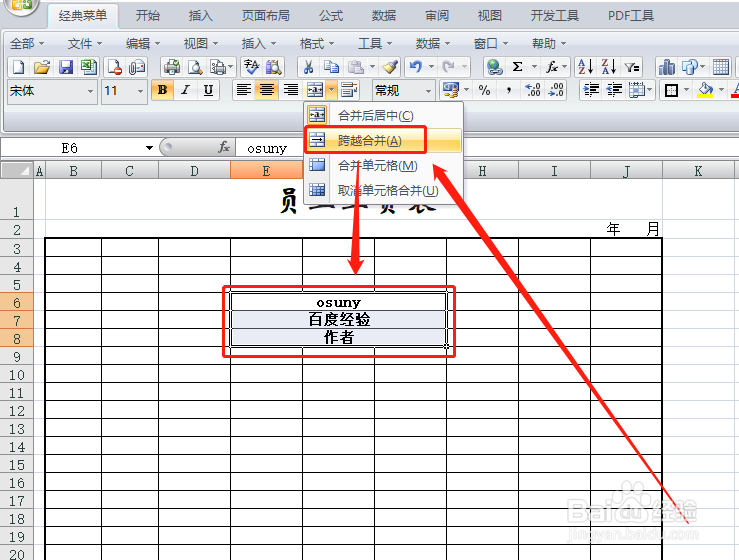739x560 pixels.
Task: Toggle Italic formatting
Action: point(185,90)
